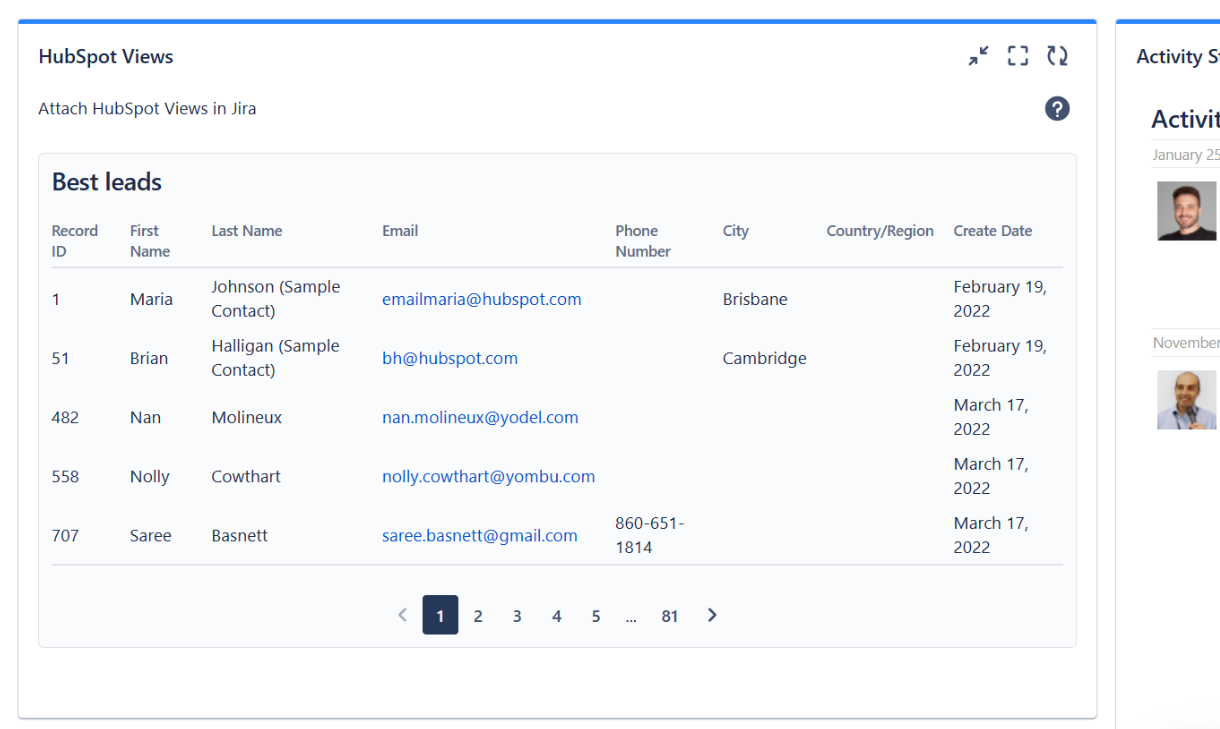Collapse the HubSpot Views gadget
This screenshot has width=1220, height=729.
(978, 56)
